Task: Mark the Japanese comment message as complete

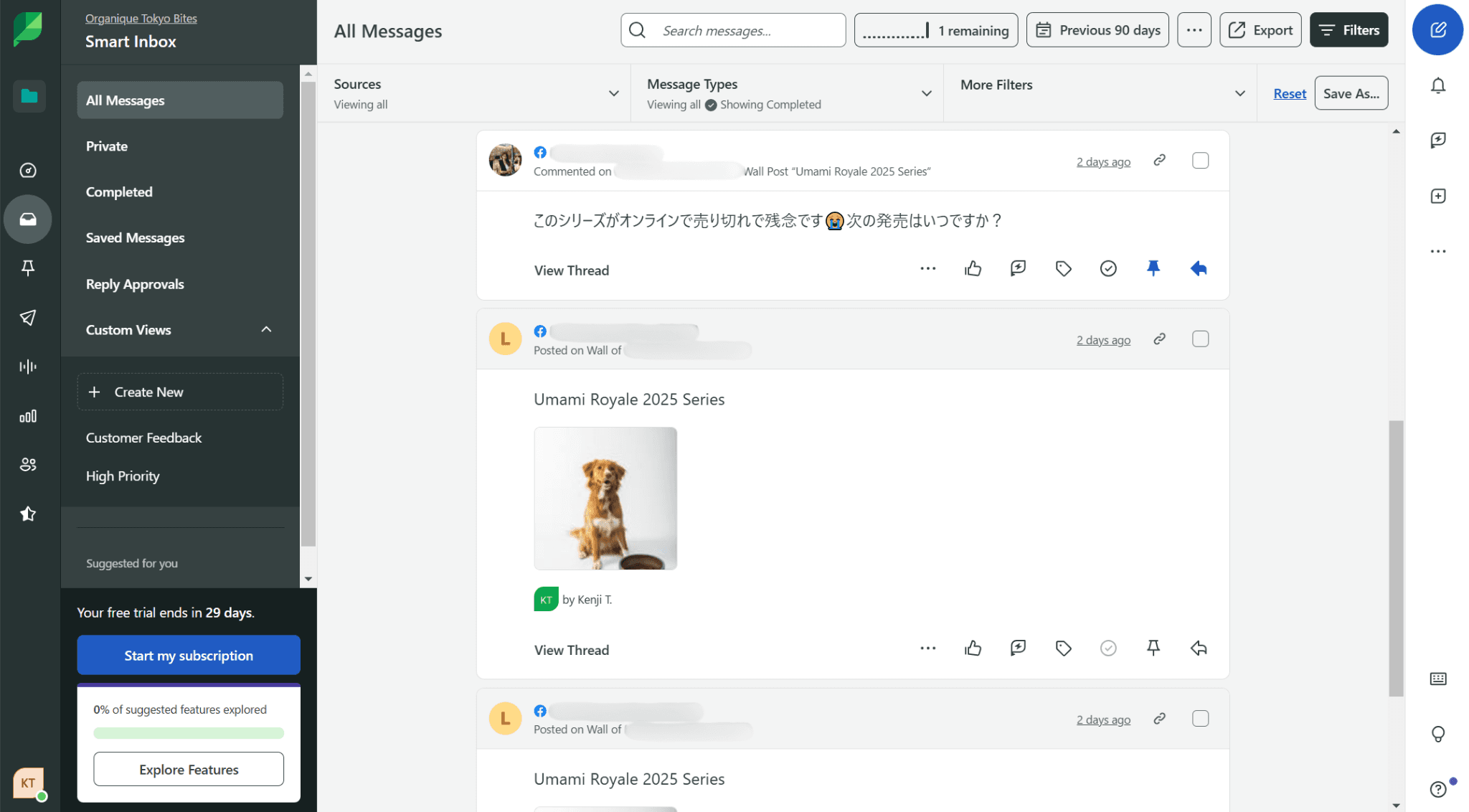Action: (1107, 269)
